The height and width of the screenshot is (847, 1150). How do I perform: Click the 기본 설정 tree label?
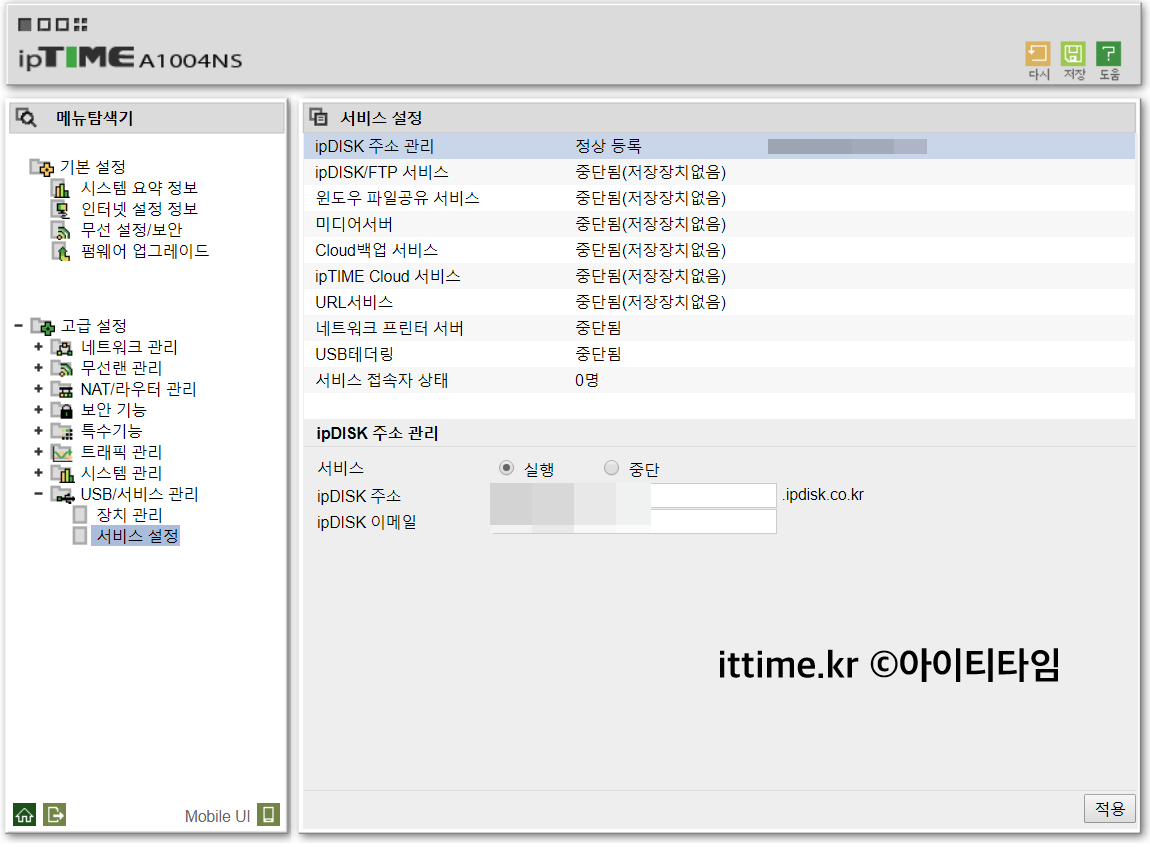point(92,168)
